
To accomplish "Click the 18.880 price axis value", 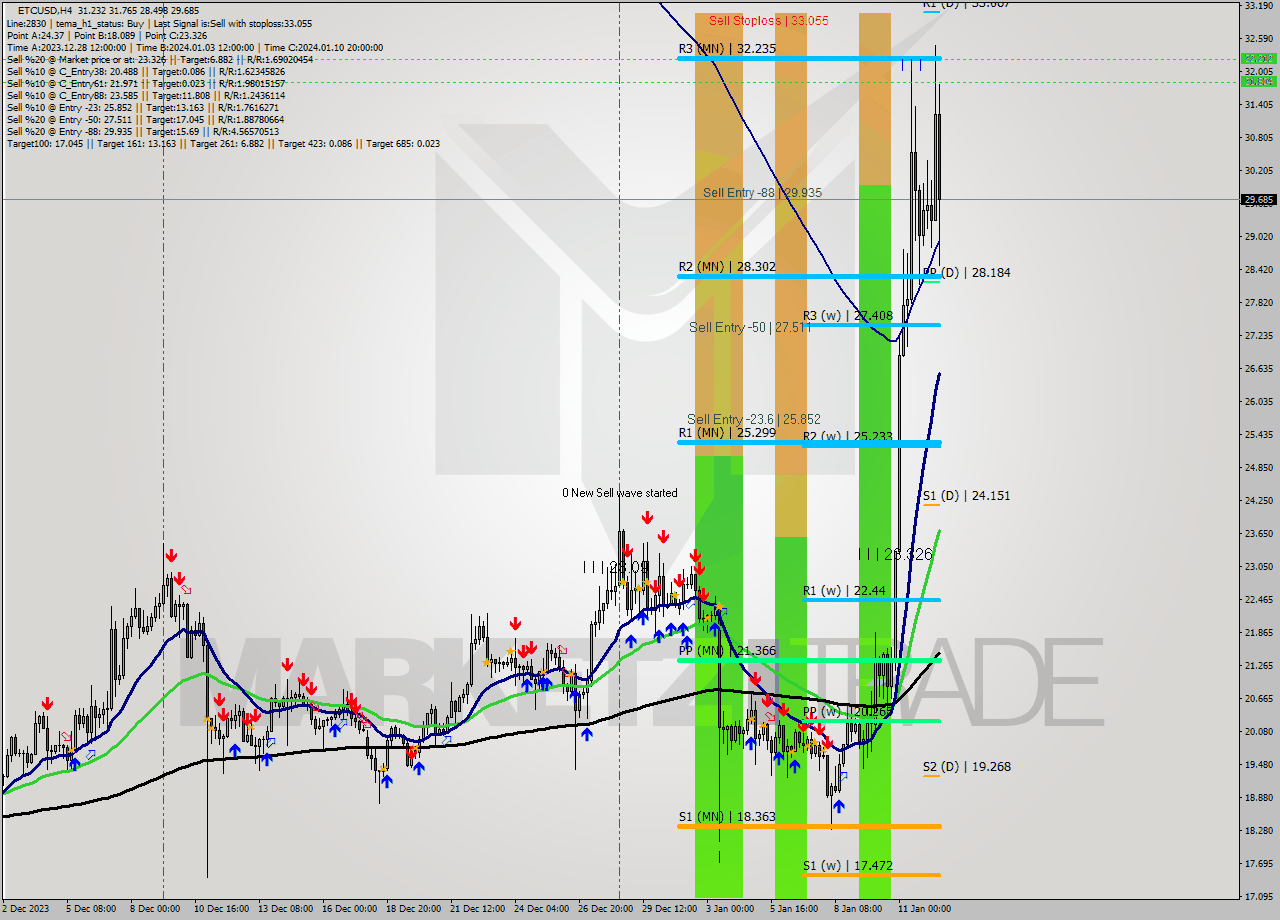I will click(x=1258, y=797).
